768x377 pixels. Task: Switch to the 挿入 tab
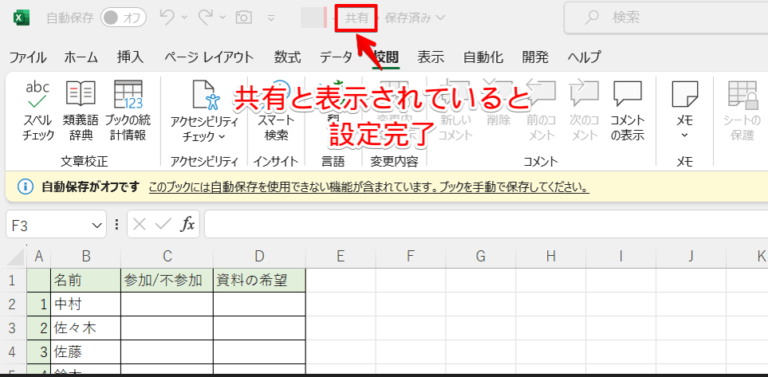[130, 57]
